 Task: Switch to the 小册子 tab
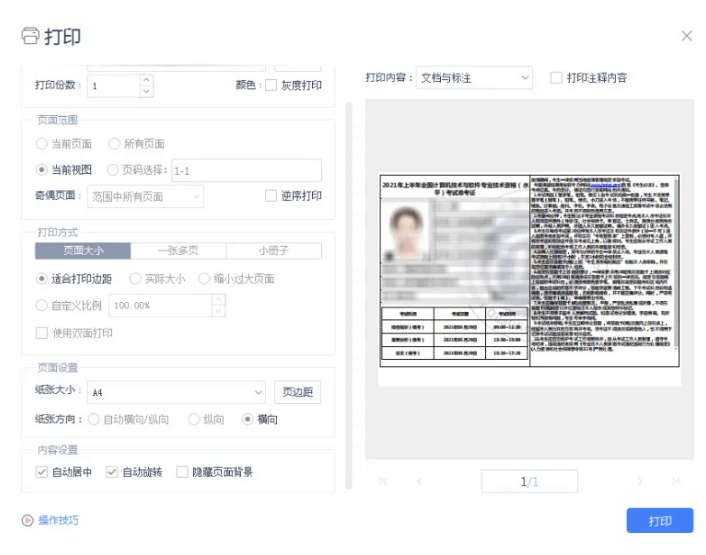pos(273,251)
